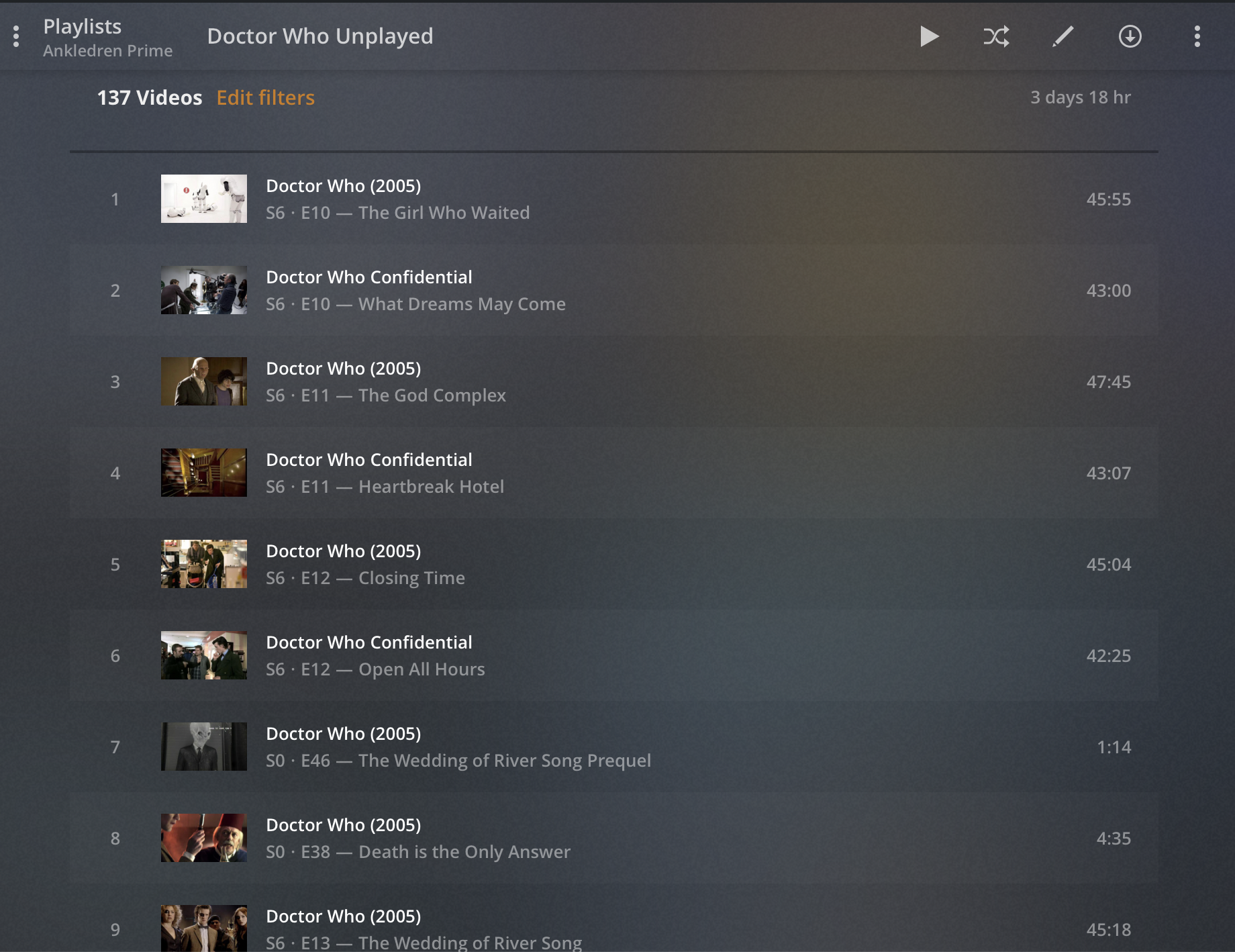Play the Doctor Who Unplayed playlist
The height and width of the screenshot is (952, 1235).
pyautogui.click(x=929, y=36)
